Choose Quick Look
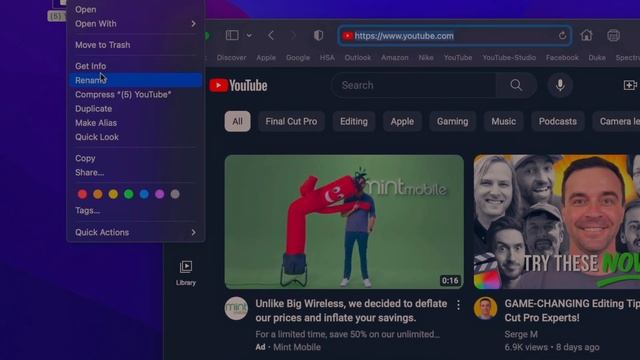Viewport: 640px width, 360px height. pos(136,137)
